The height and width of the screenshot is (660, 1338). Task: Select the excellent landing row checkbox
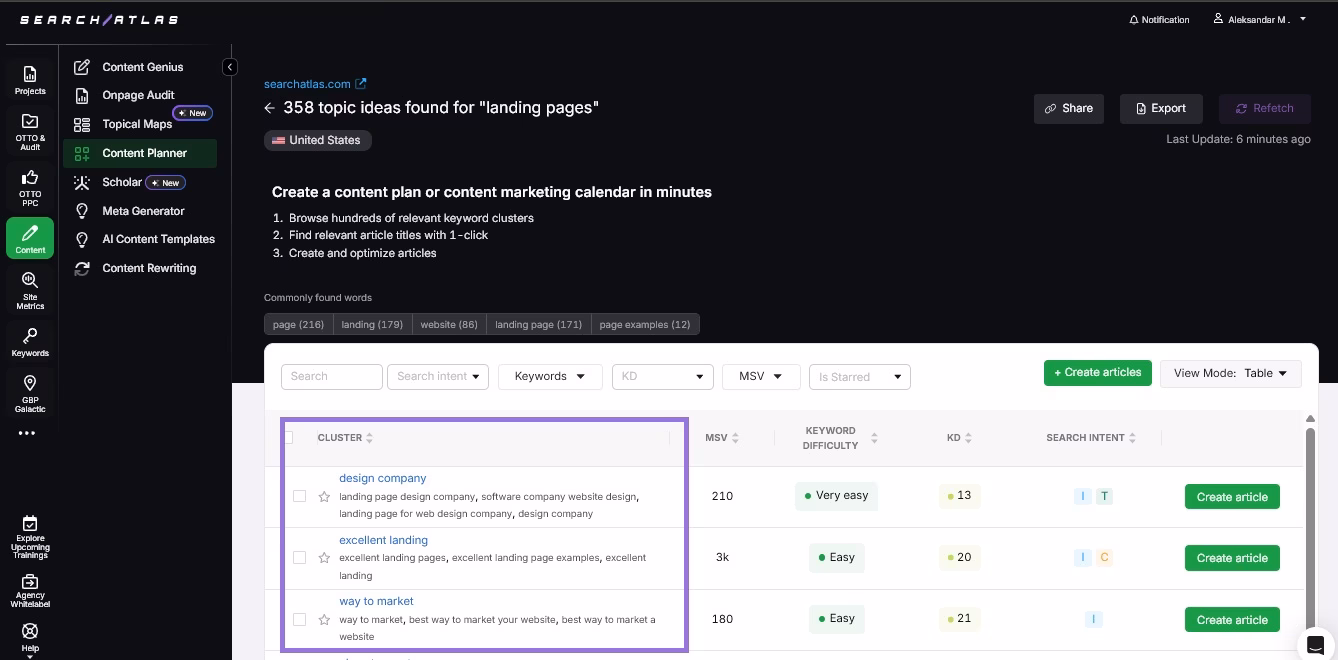point(299,558)
